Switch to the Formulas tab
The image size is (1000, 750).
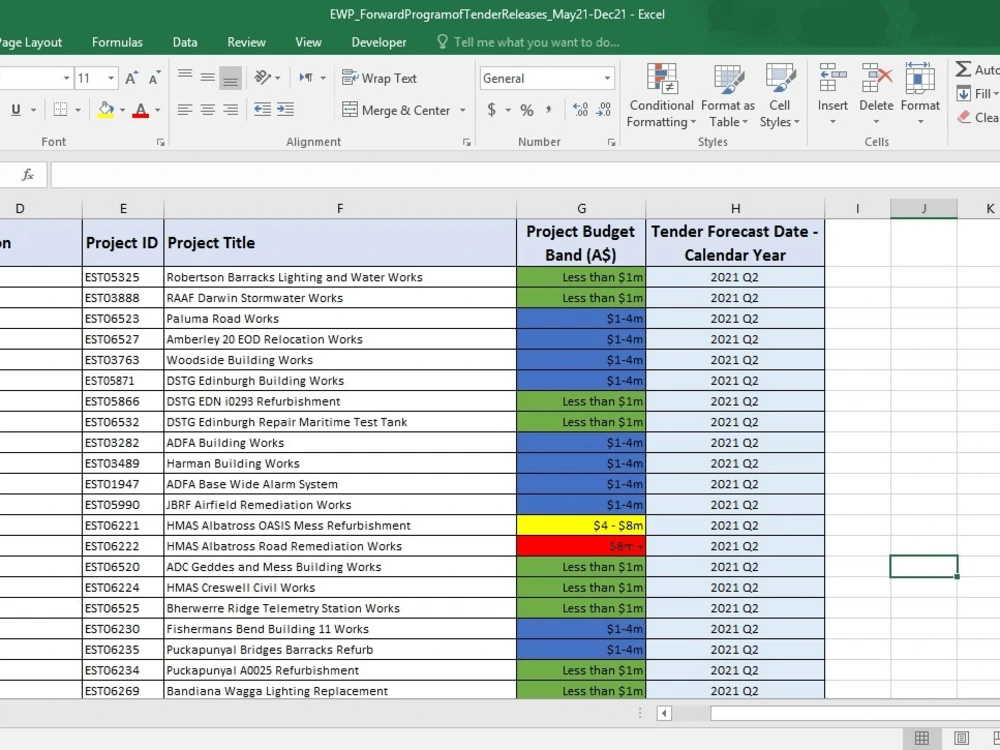click(117, 42)
